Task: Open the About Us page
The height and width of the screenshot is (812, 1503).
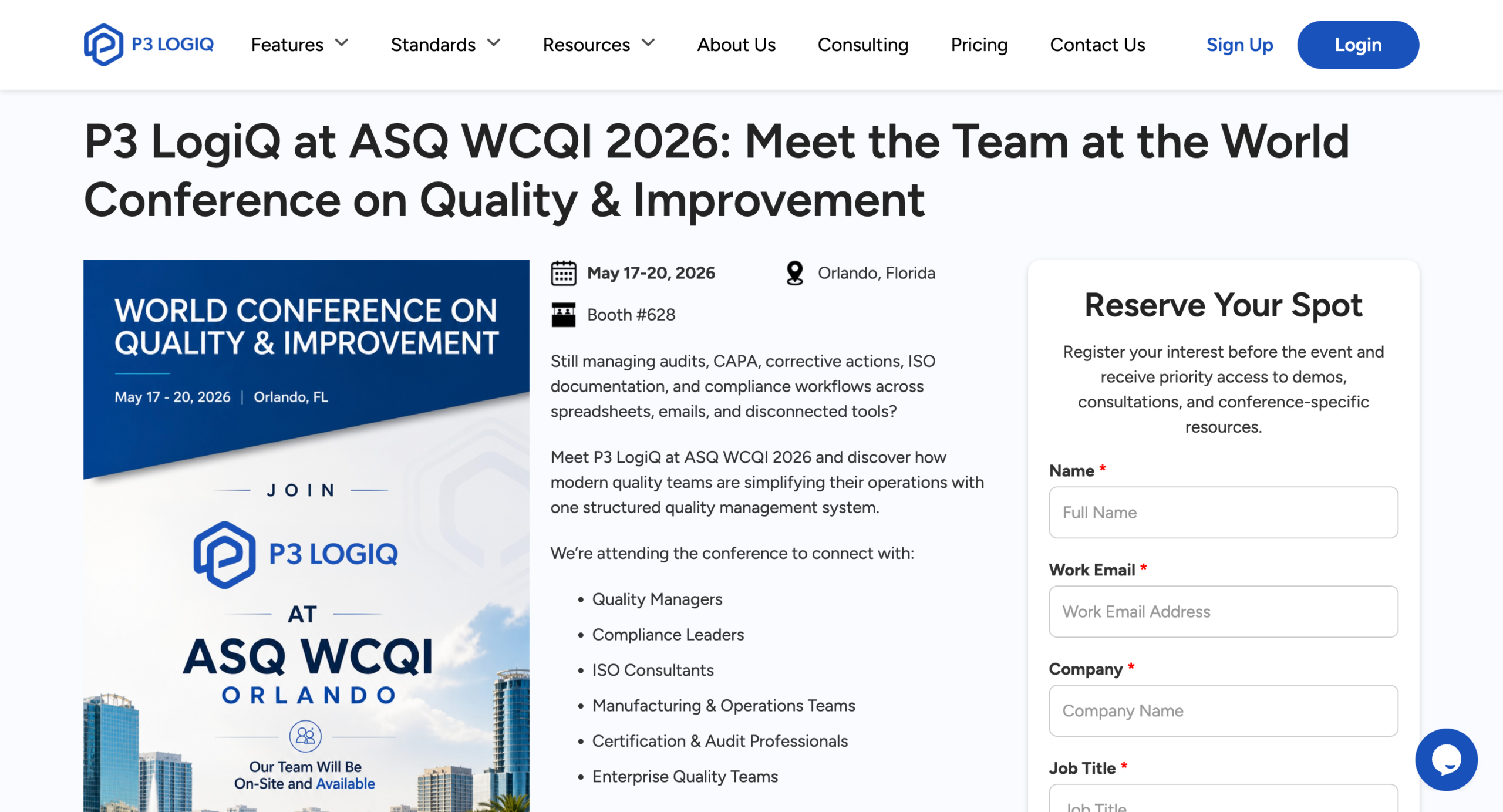Action: 736,45
